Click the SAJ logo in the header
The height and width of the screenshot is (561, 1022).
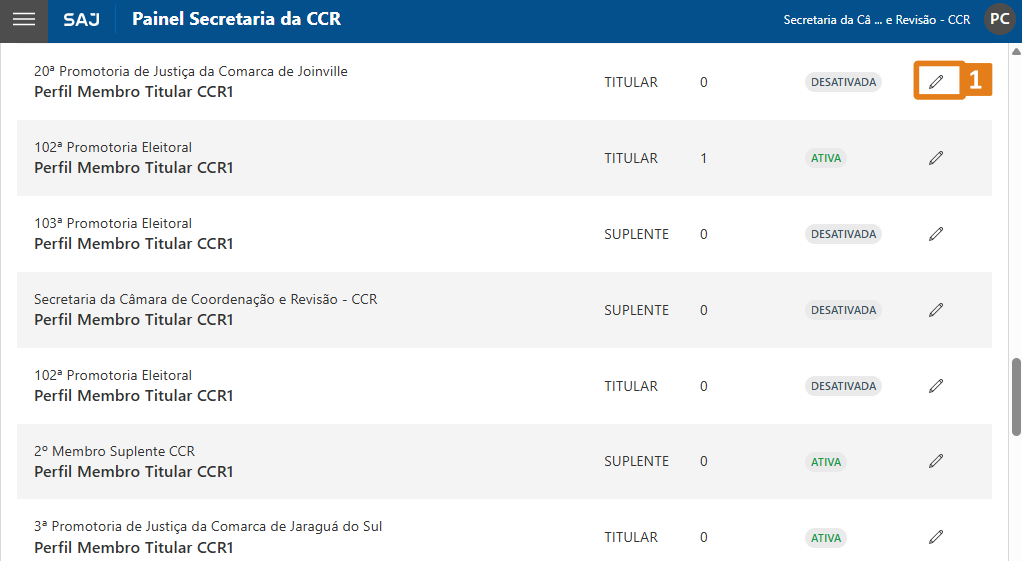(x=81, y=20)
